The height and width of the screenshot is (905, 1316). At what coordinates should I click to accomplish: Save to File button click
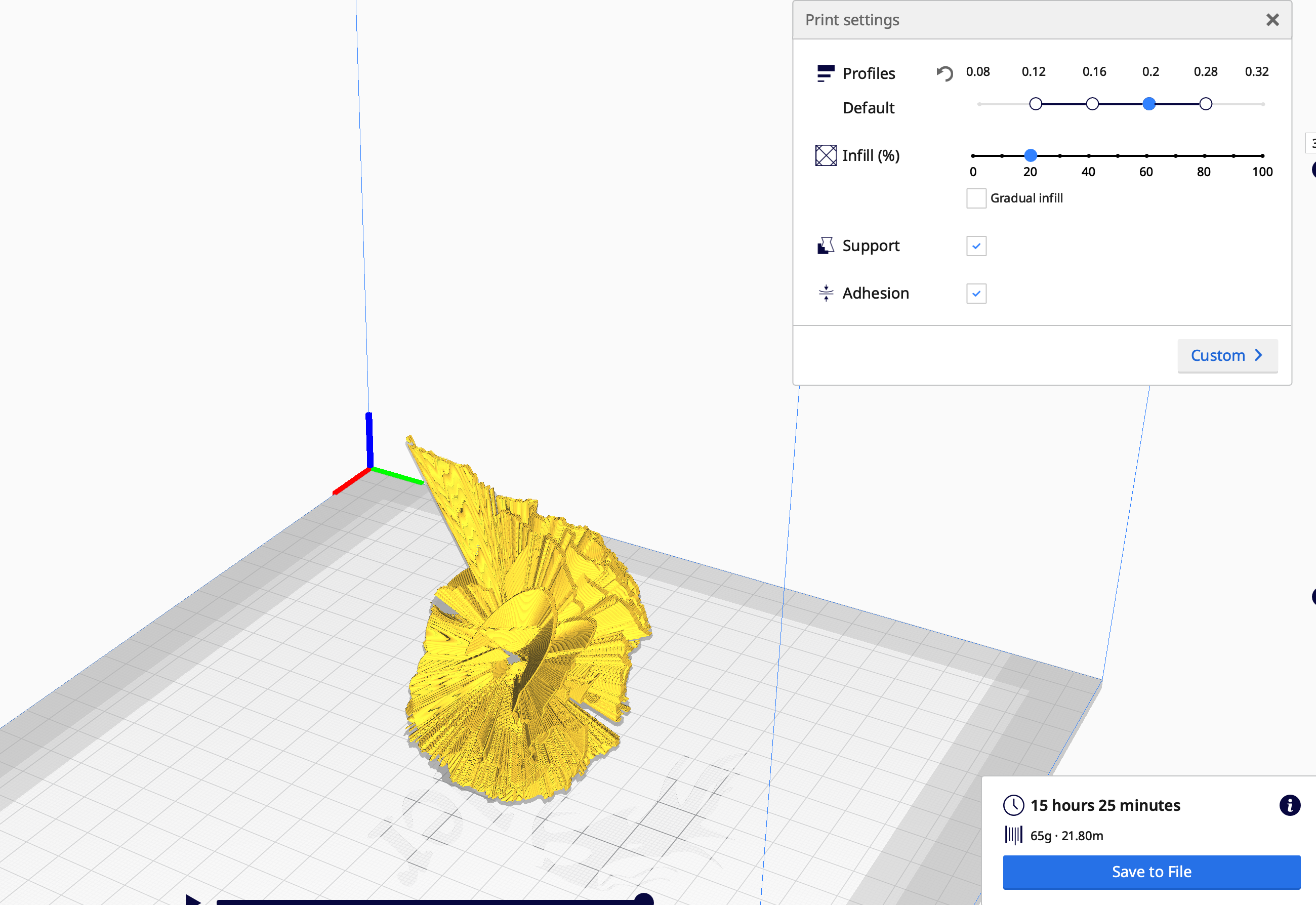click(x=1152, y=871)
